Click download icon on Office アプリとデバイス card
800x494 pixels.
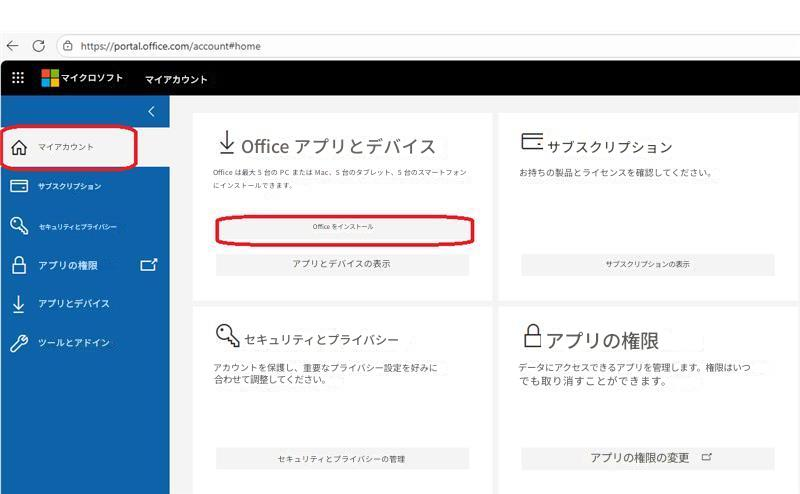227,142
